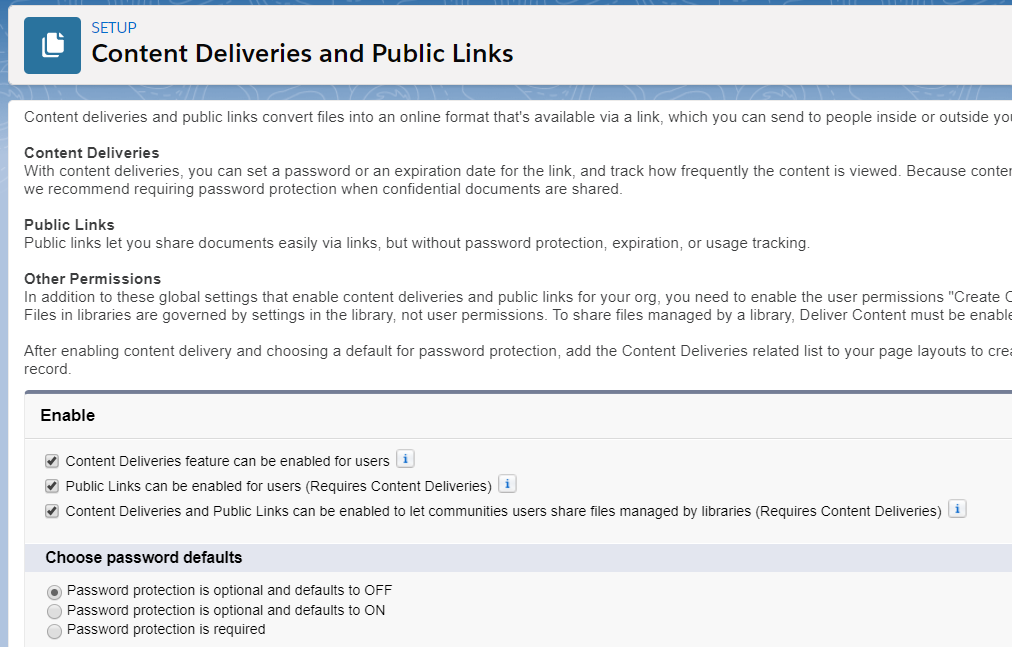Select password protection optional defaults to OFF
Image resolution: width=1012 pixels, height=647 pixels.
coord(55,591)
